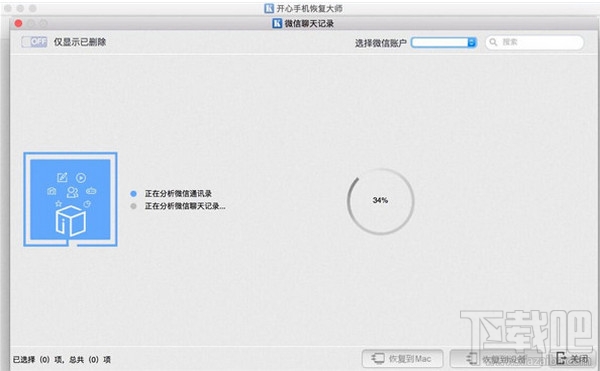Screen dimensions: 600x371
Task: Click 正在分析微信聊天记录... status text
Action: (x=185, y=206)
